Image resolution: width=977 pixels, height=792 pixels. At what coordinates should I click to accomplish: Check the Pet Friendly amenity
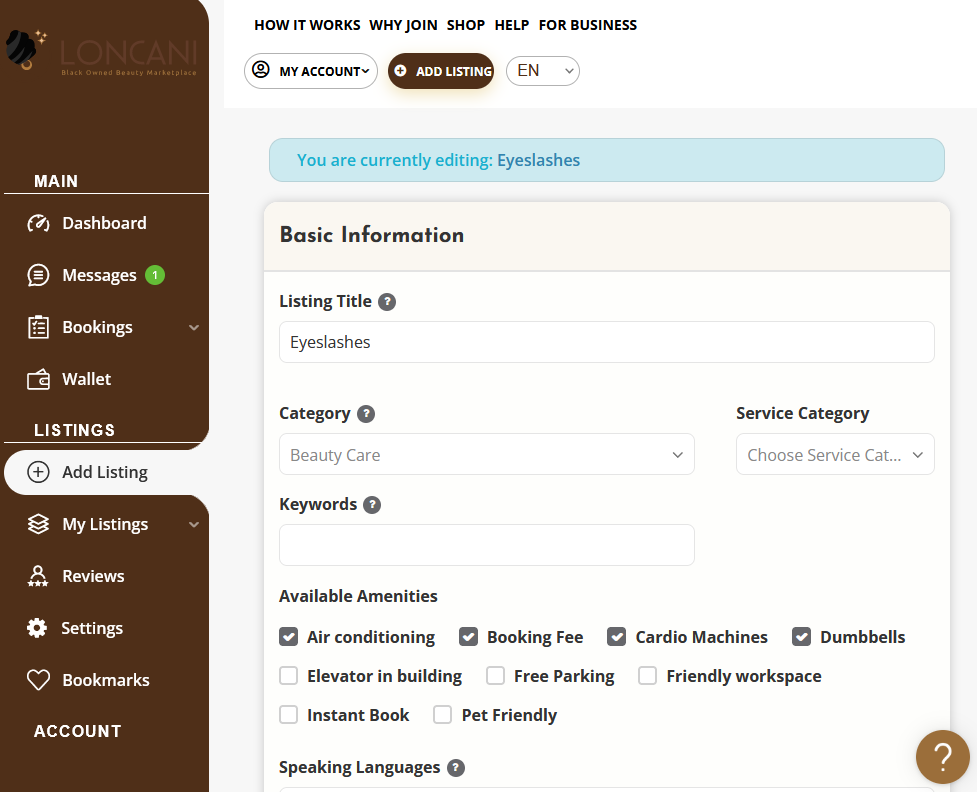[442, 715]
